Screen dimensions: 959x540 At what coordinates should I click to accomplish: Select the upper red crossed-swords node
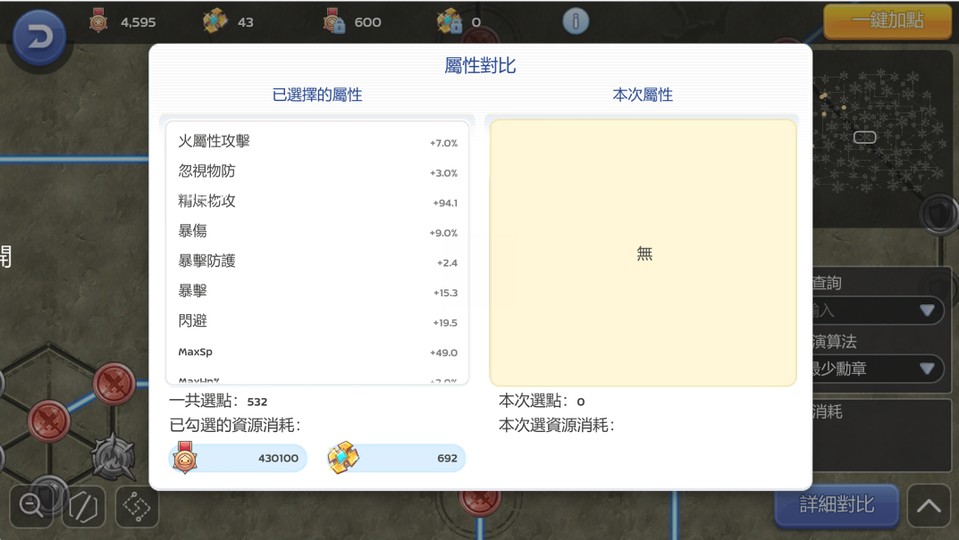(x=114, y=384)
